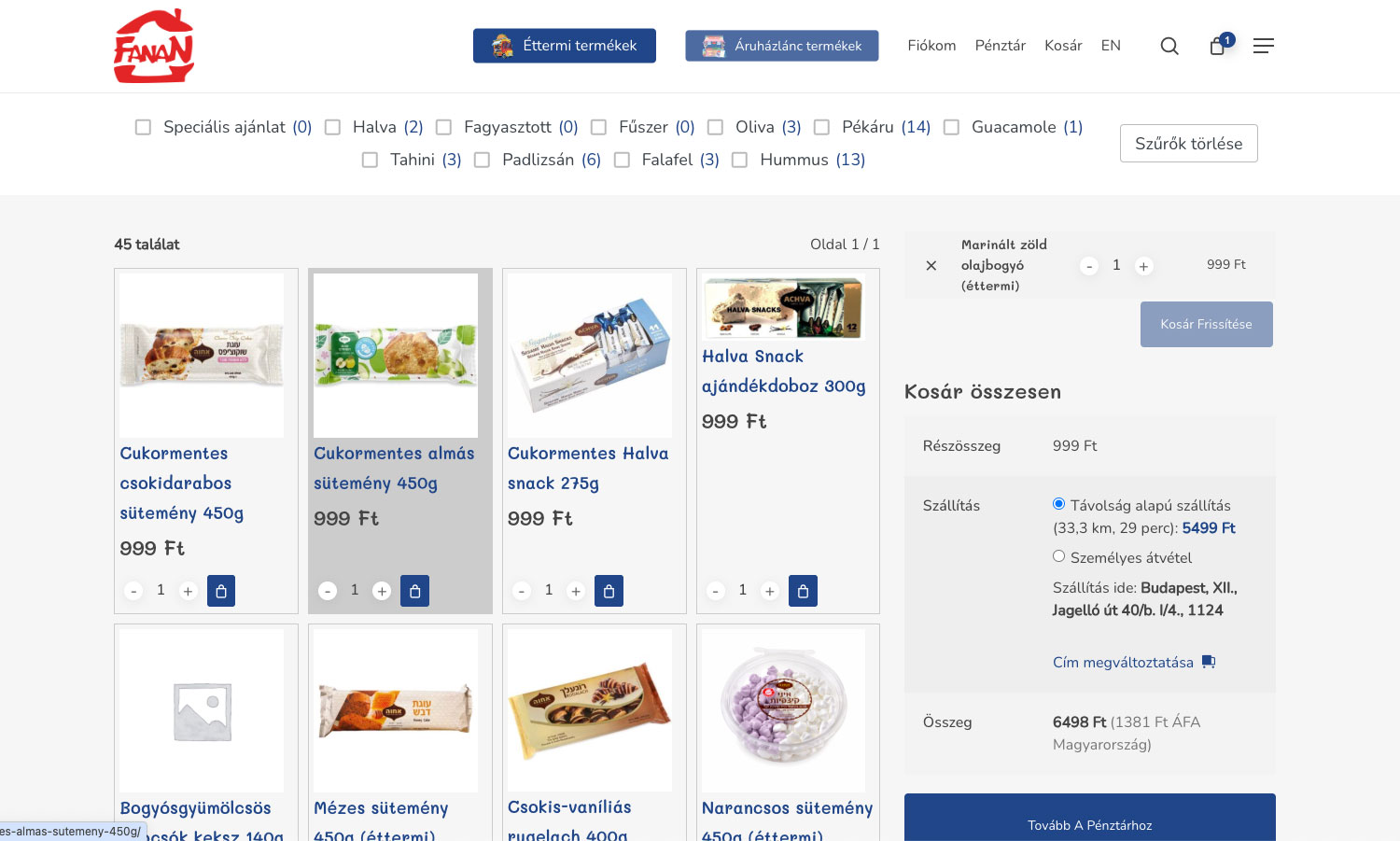Image resolution: width=1400 pixels, height=841 pixels.
Task: Open the shopping bag cart icon
Action: [x=1218, y=46]
